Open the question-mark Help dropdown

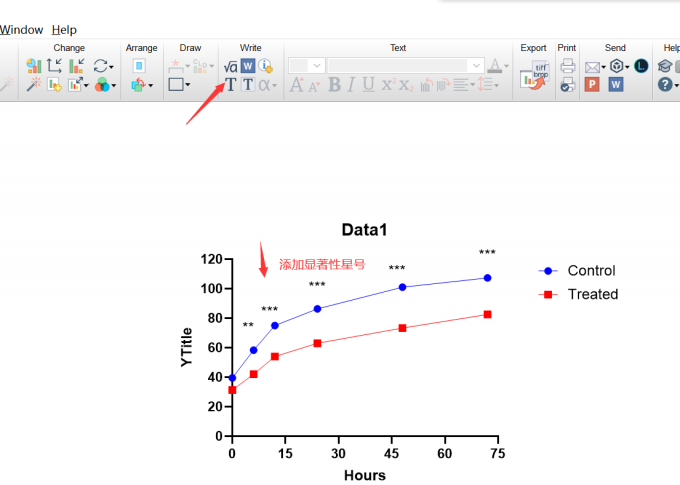pos(668,85)
